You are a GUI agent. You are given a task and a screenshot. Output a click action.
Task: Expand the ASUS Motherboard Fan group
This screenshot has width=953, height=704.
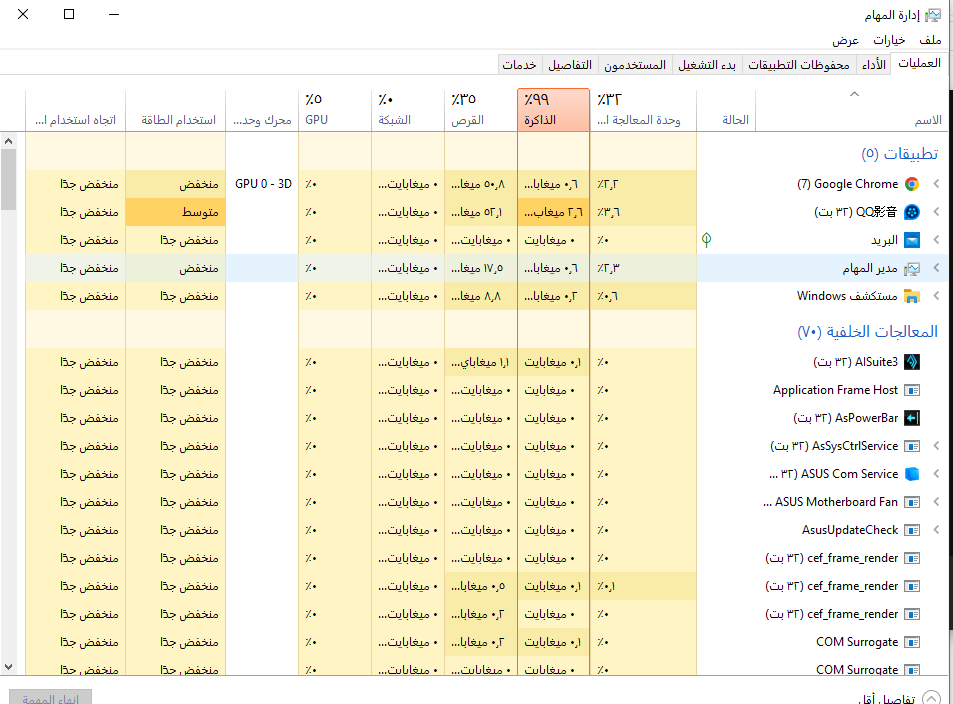point(936,502)
